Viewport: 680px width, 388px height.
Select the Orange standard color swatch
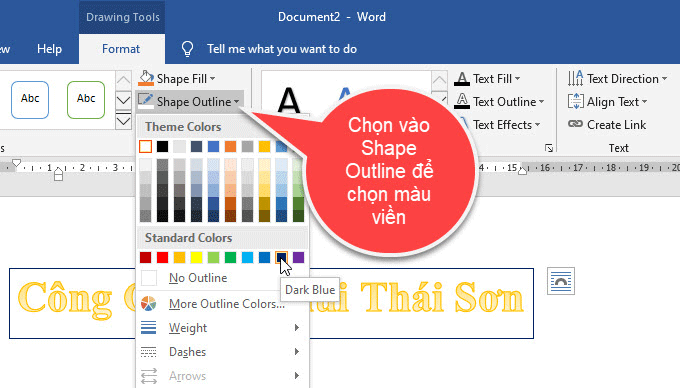tap(180, 258)
